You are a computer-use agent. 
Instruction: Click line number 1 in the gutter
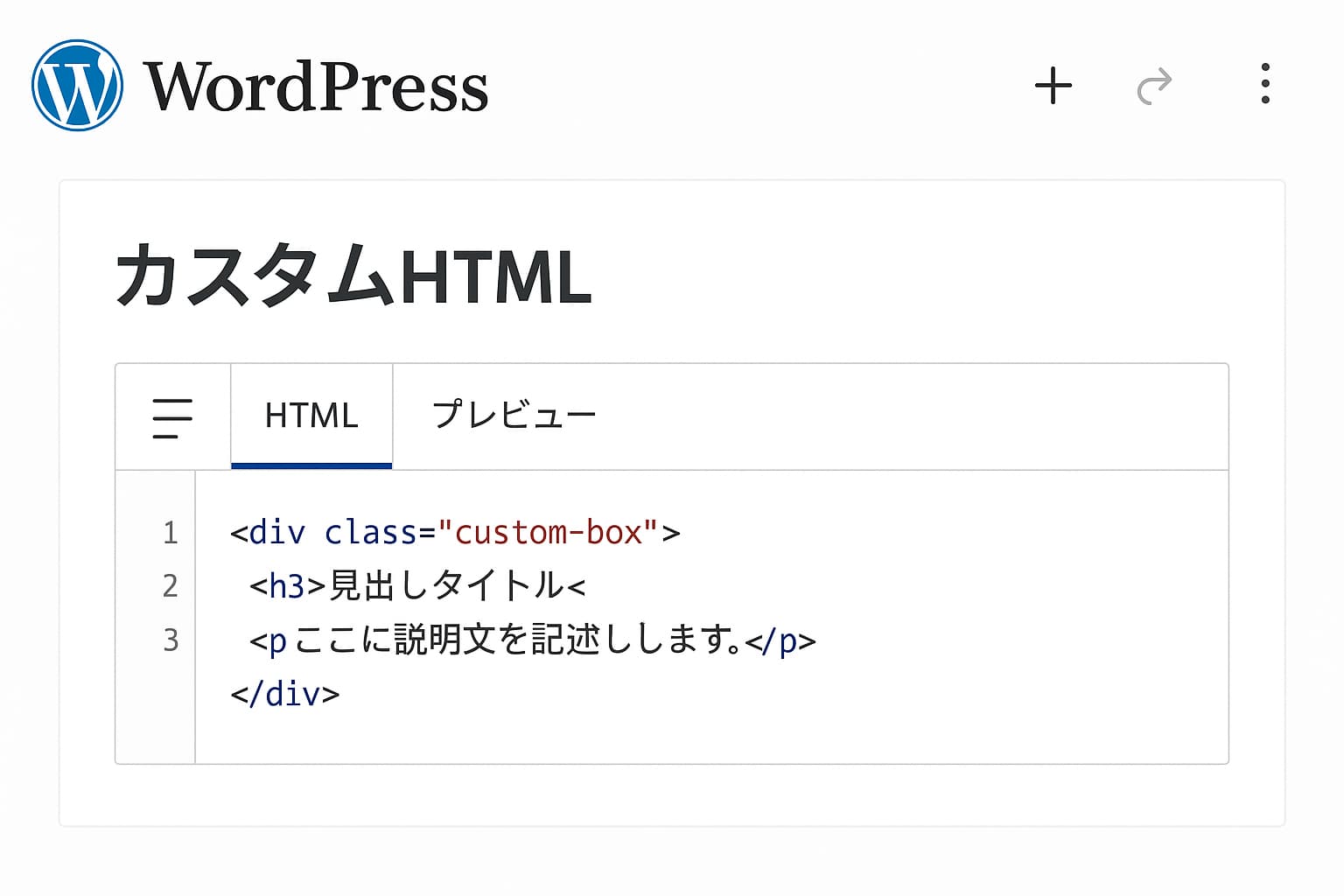pos(169,532)
